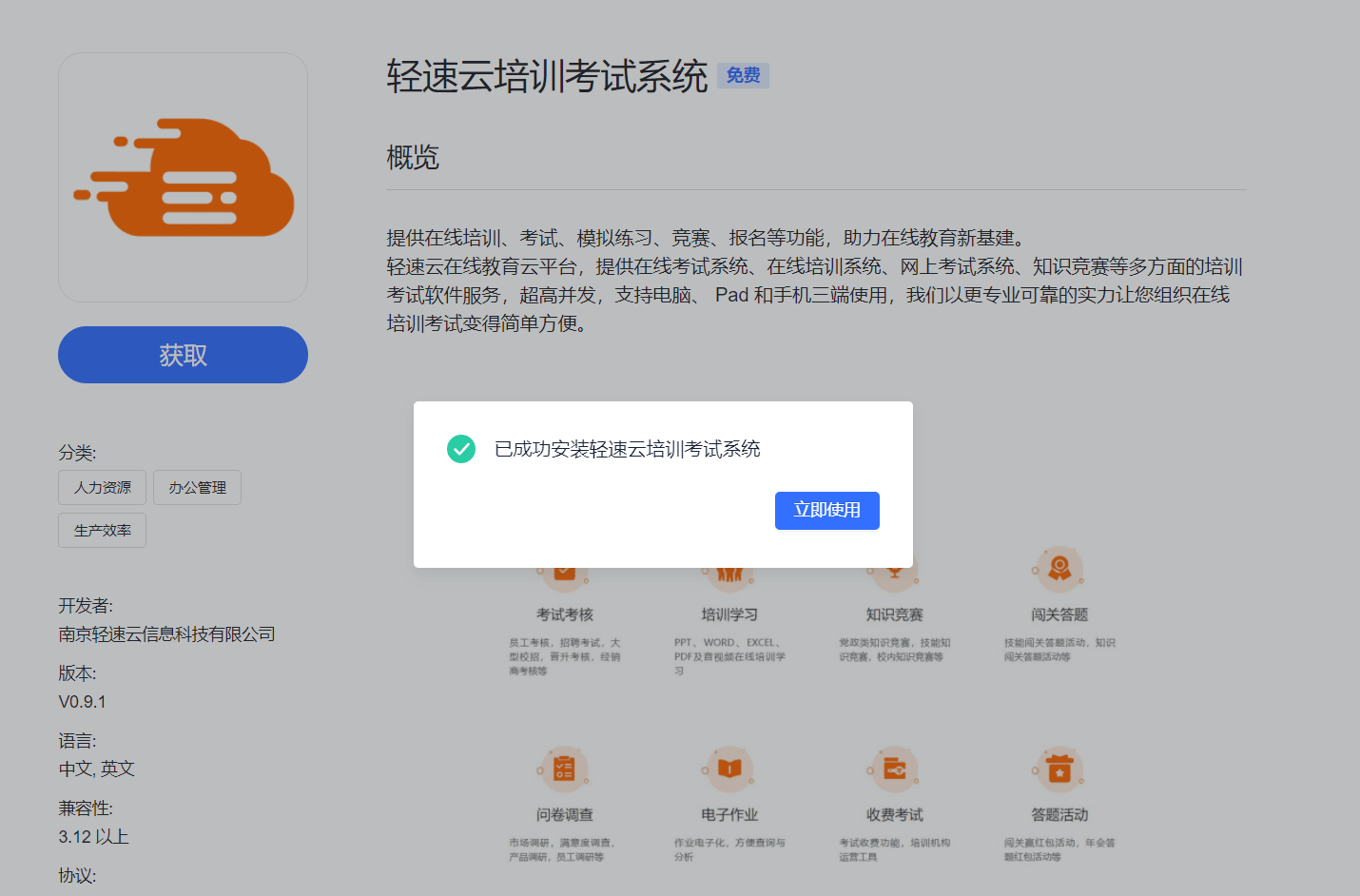This screenshot has width=1360, height=896.
Task: Click the 人力资源 category tag
Action: click(x=103, y=488)
